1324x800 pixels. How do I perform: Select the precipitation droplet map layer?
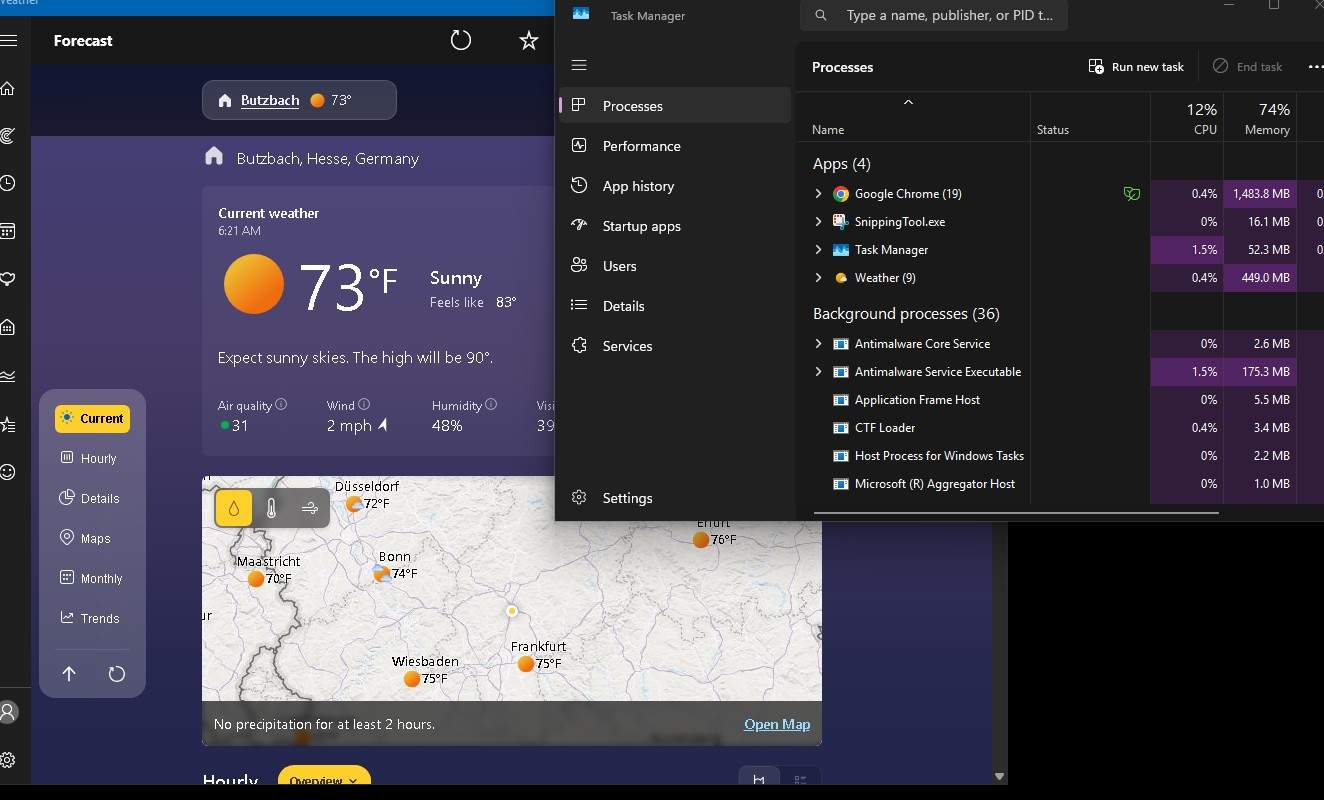tap(234, 508)
